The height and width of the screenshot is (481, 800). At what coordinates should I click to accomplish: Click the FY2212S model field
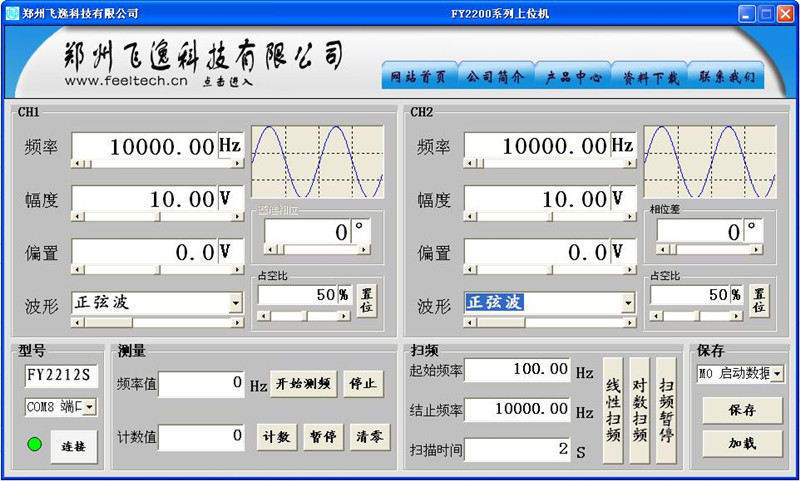point(60,376)
